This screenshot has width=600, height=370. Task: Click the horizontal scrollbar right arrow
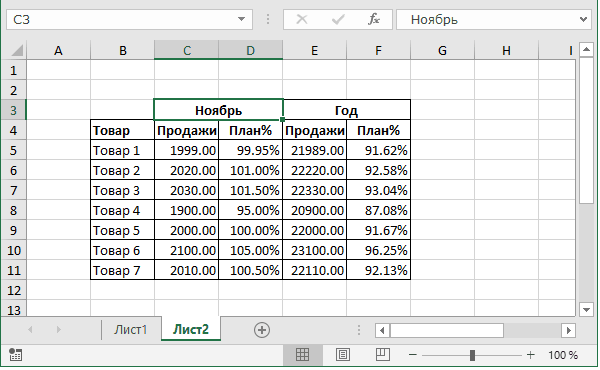point(569,330)
